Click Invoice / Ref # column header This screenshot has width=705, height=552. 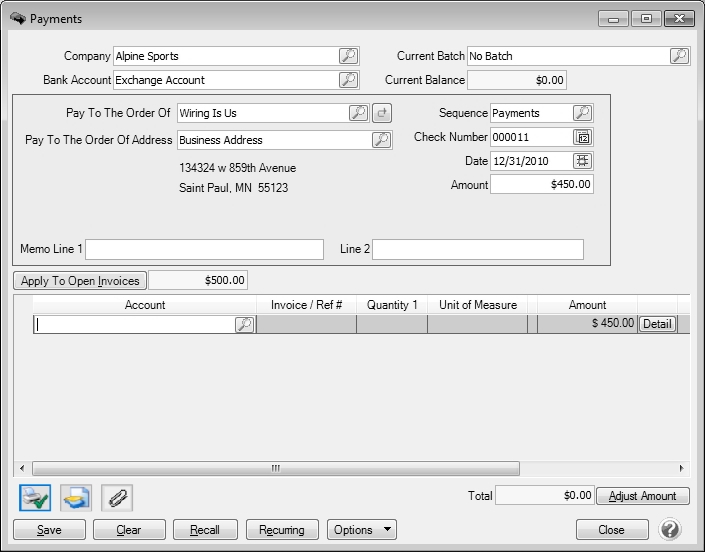click(x=307, y=305)
